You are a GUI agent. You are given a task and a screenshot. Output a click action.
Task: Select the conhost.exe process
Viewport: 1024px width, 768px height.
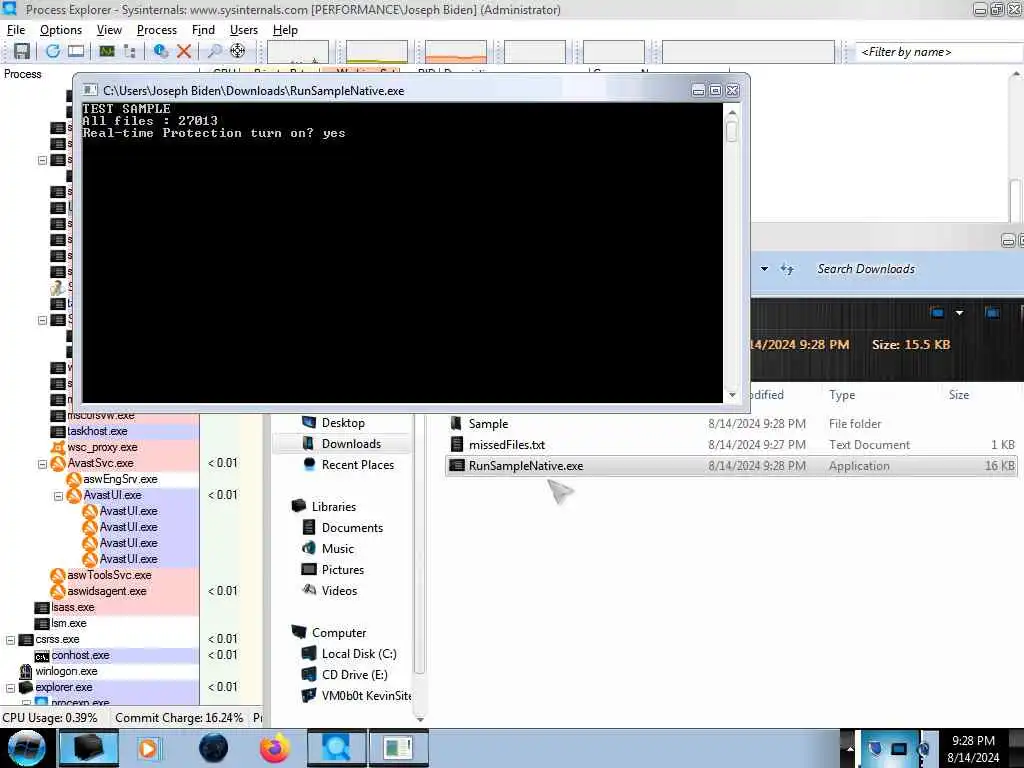80,655
